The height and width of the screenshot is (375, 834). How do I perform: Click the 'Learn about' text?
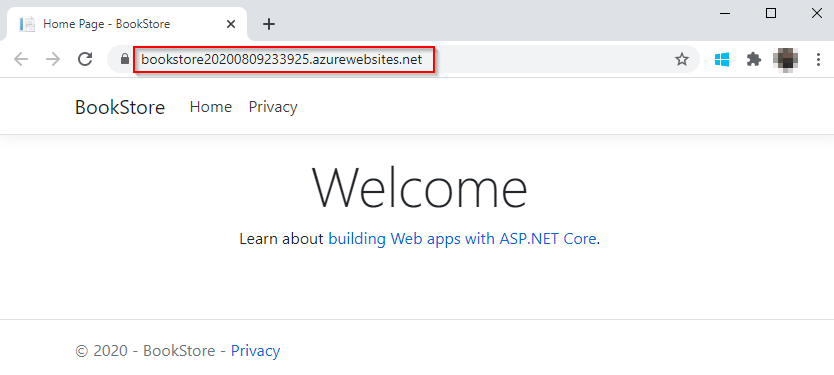[x=281, y=239]
